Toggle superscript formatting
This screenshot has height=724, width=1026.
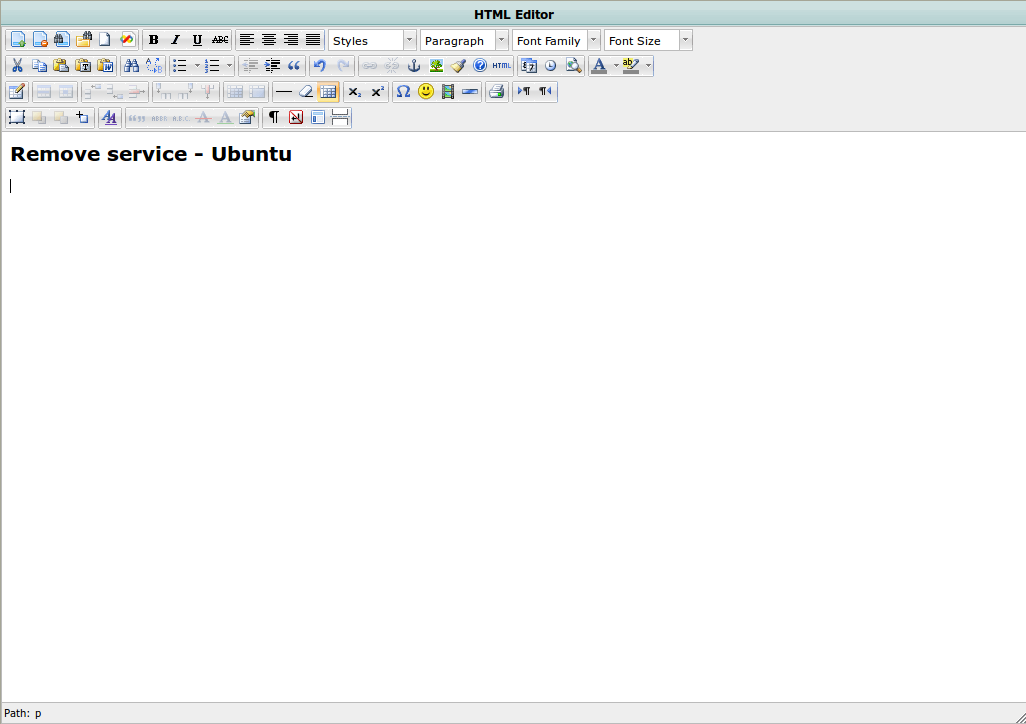[x=376, y=92]
